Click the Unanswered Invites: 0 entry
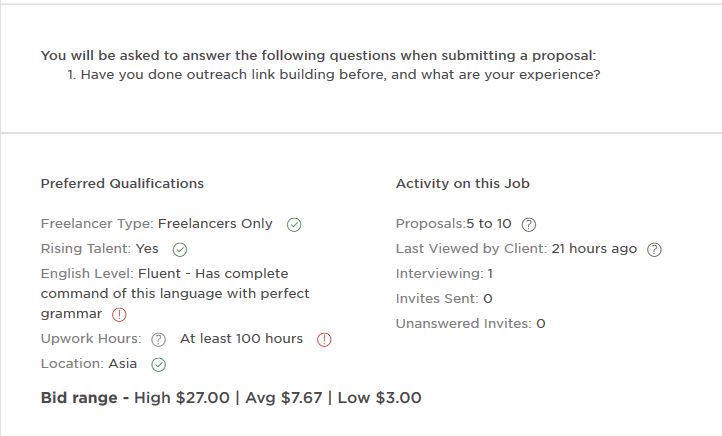The height and width of the screenshot is (436, 722). [x=470, y=324]
